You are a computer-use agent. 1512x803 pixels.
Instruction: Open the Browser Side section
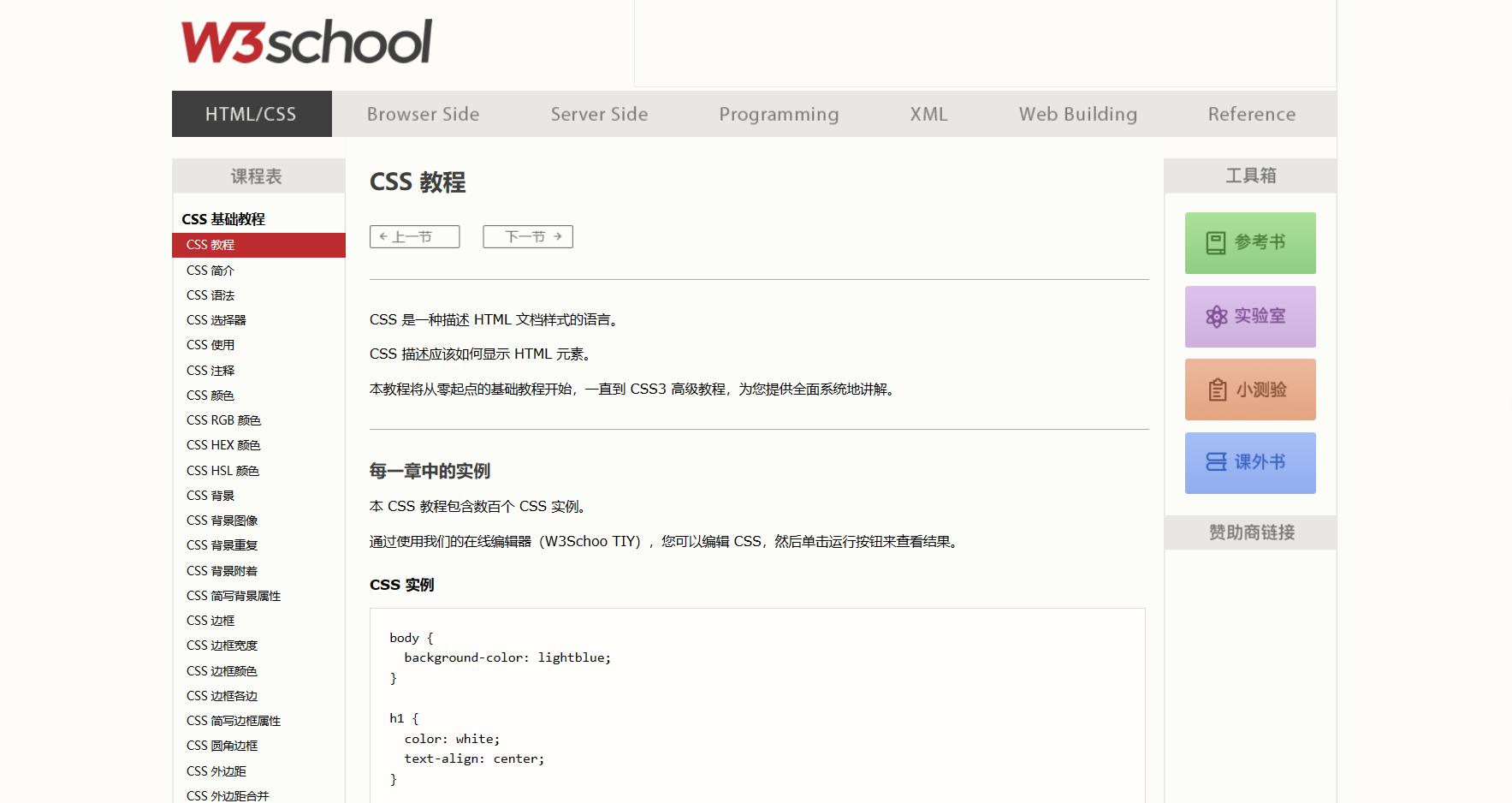pos(423,113)
